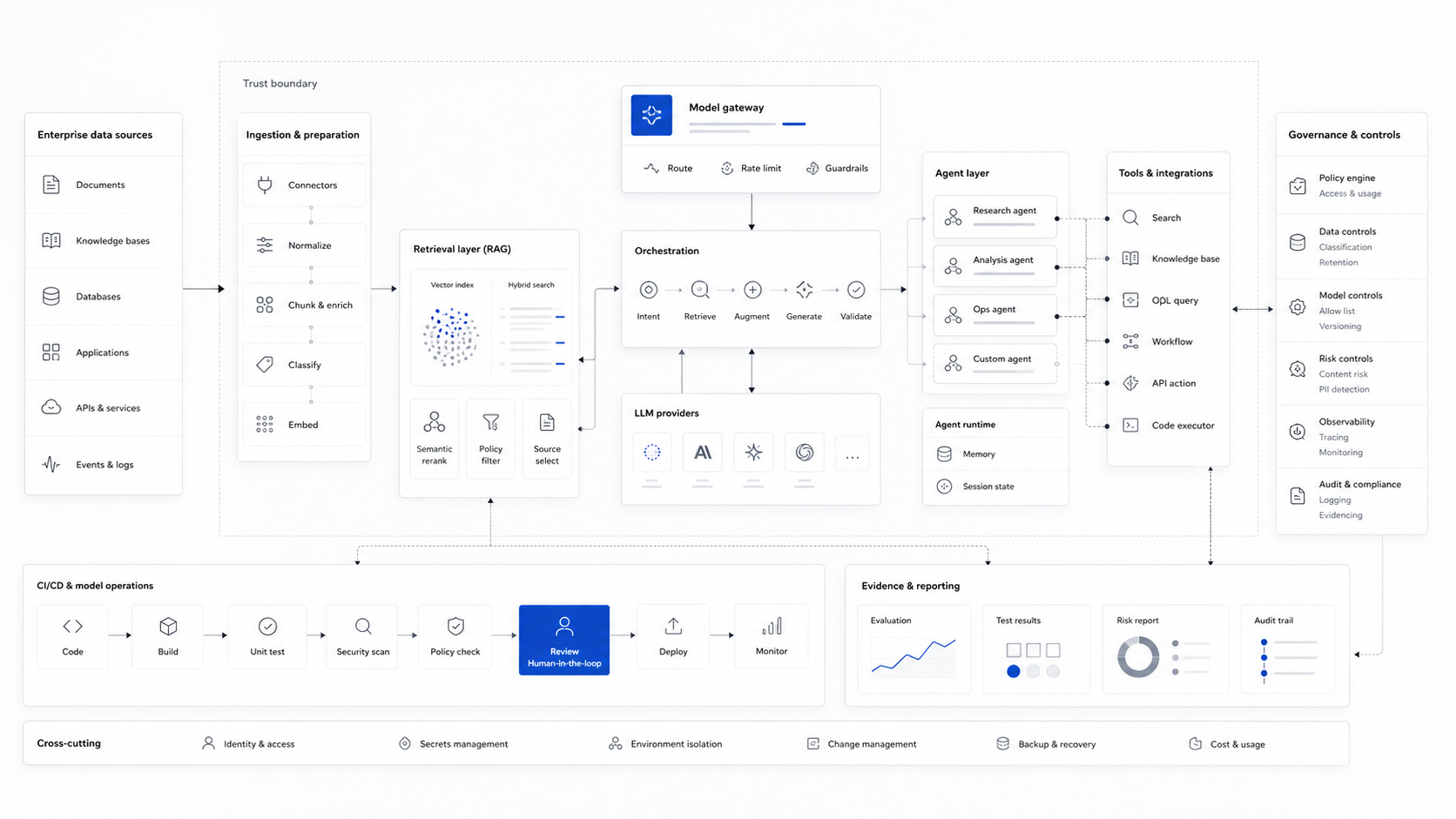Click the Code executor terminal icon

(1130, 426)
